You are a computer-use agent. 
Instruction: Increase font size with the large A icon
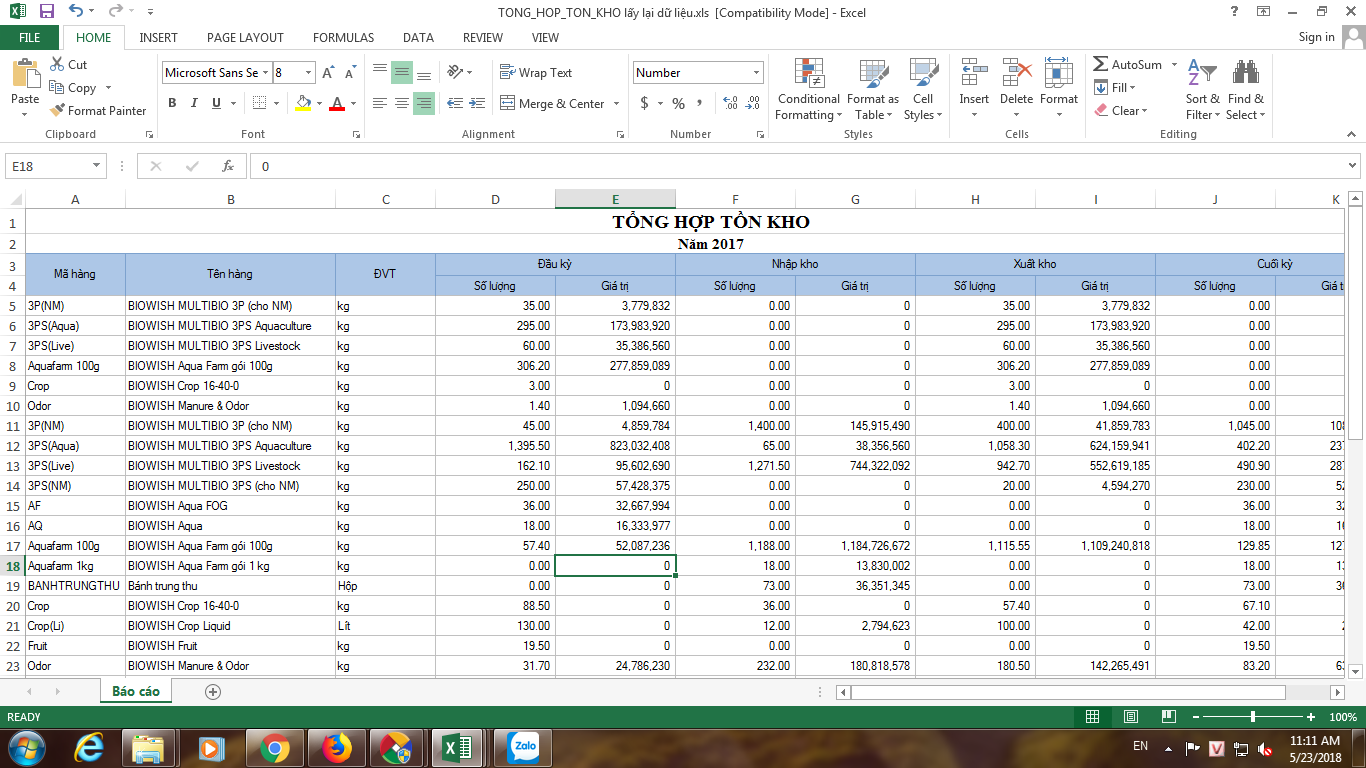pos(328,73)
